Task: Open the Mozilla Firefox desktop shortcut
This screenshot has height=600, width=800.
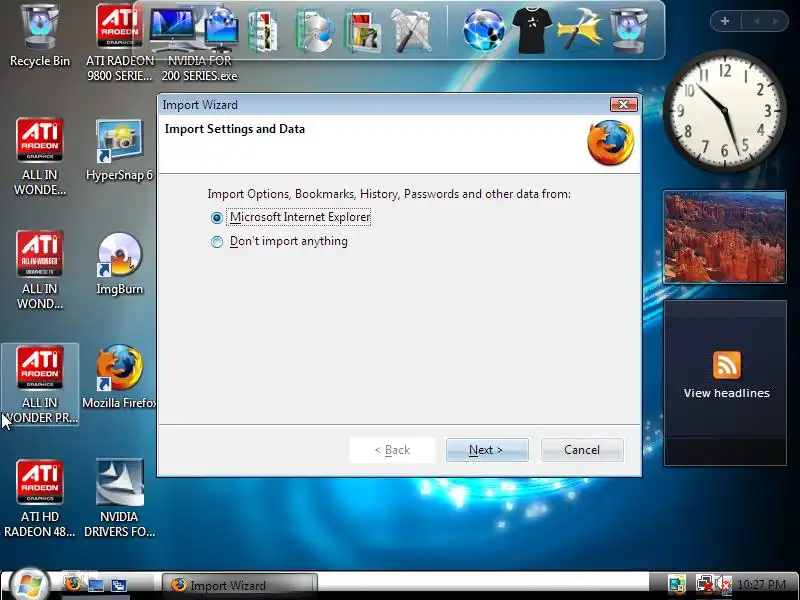Action: pyautogui.click(x=119, y=378)
